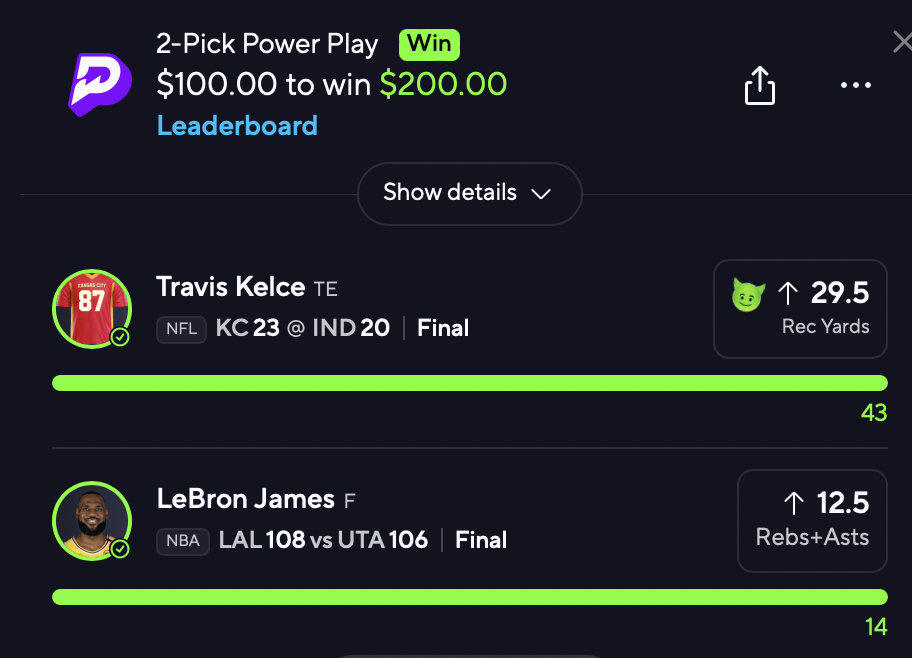
Task: Click the chevron in Show details
Action: coord(541,194)
